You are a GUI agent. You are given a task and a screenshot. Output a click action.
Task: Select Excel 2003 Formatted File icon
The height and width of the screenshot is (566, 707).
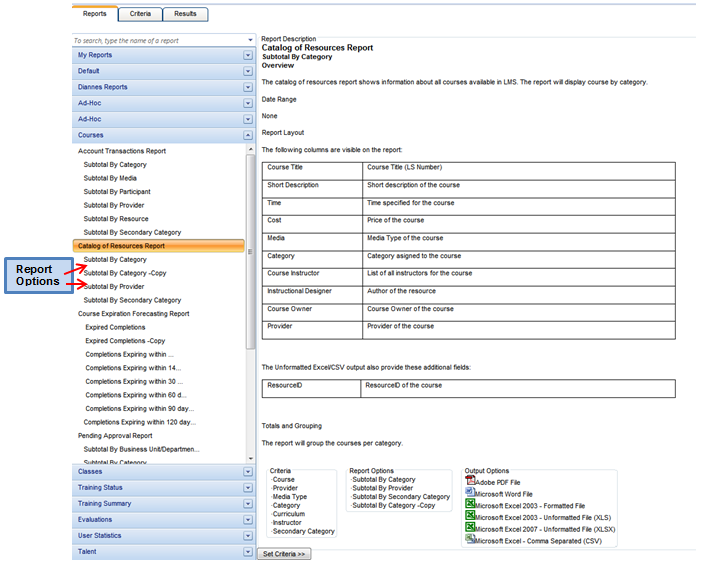point(470,504)
